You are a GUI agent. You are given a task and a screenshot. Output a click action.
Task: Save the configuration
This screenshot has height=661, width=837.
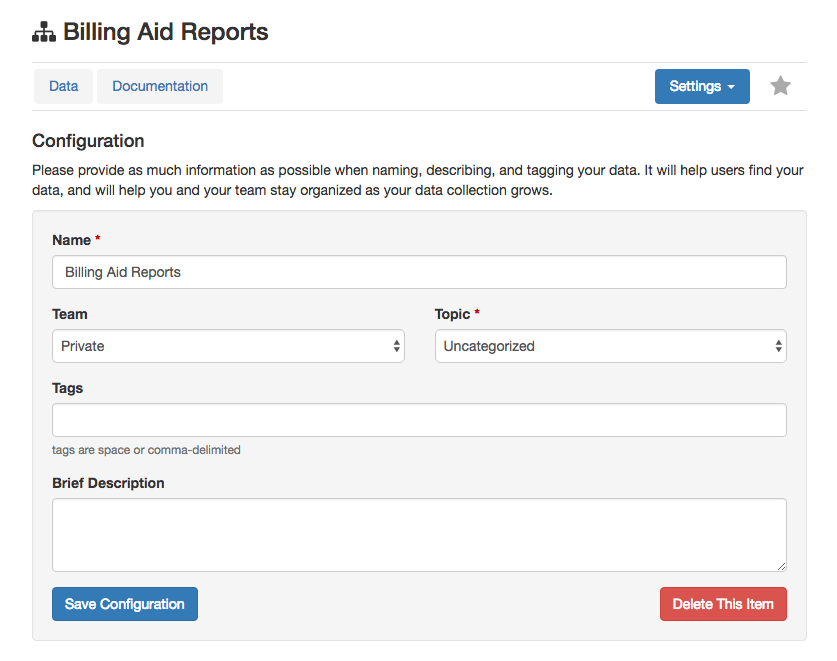[x=125, y=604]
